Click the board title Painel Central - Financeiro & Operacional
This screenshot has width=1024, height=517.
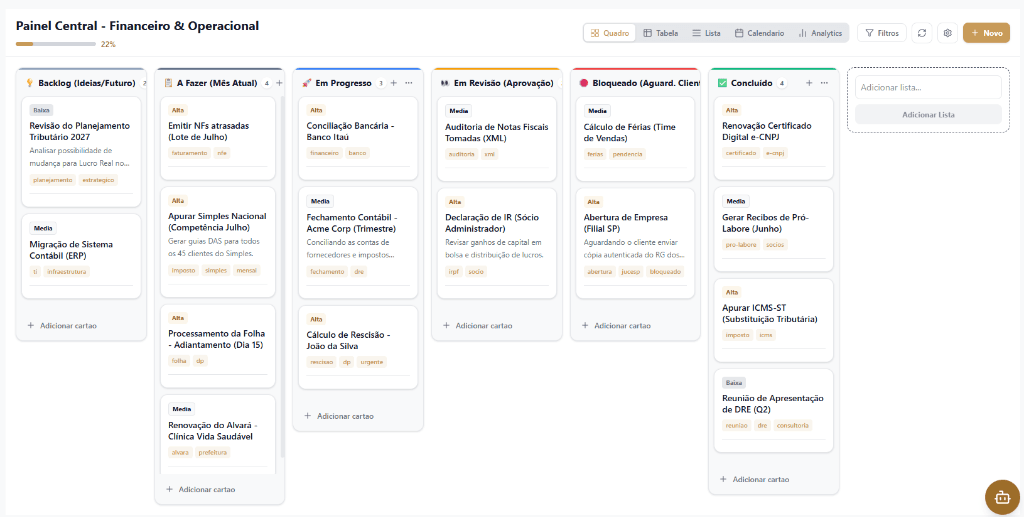(137, 26)
